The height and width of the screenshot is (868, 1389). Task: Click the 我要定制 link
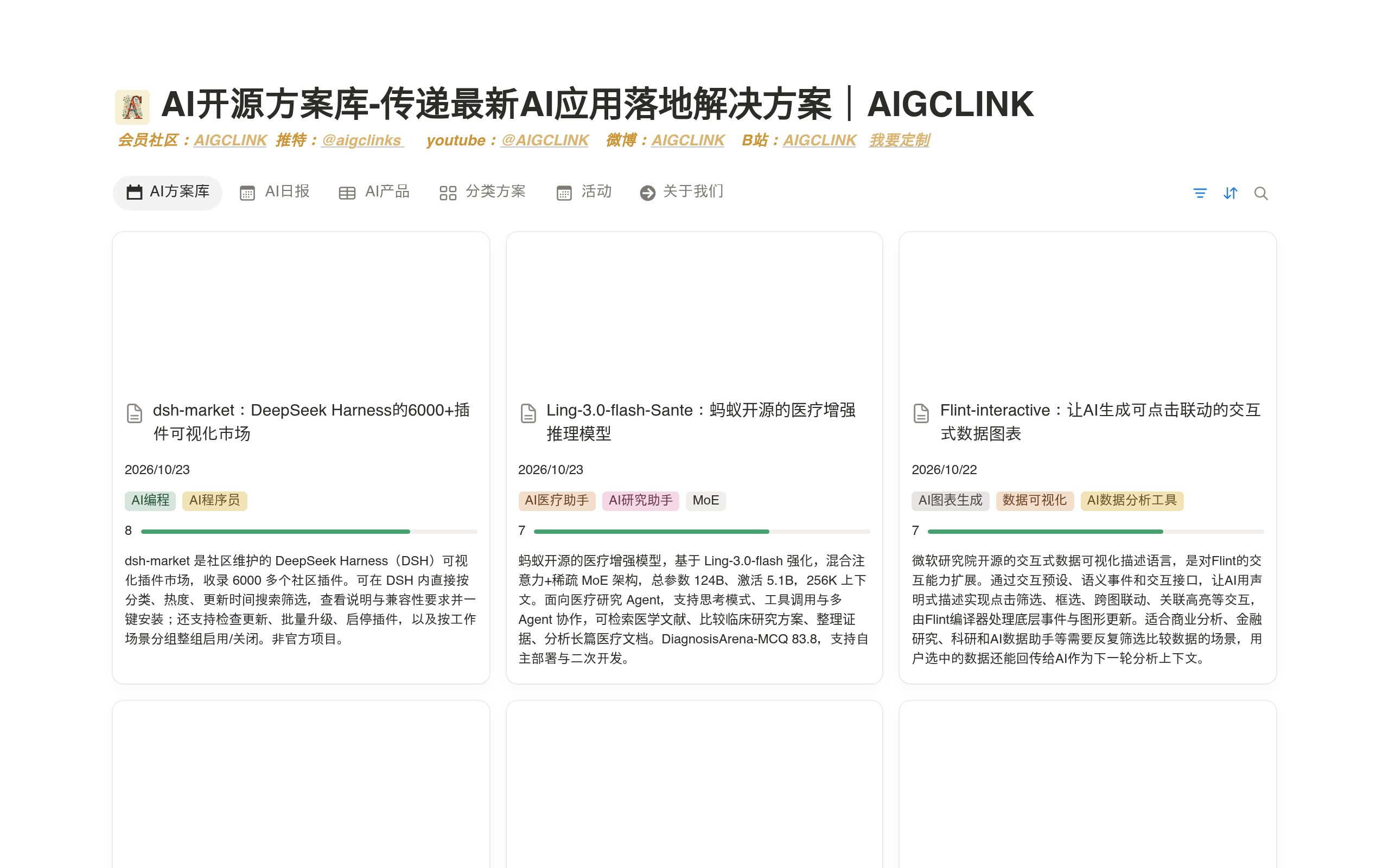900,140
